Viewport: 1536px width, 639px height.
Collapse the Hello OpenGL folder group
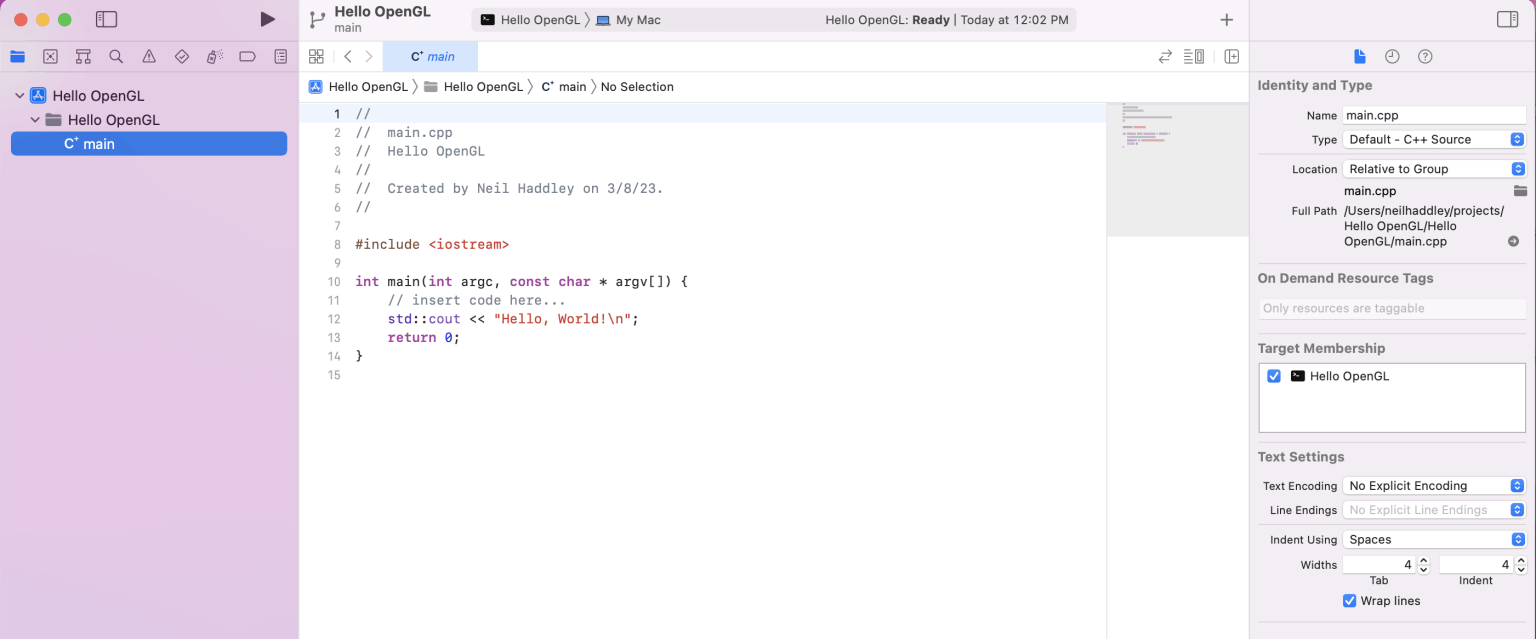(x=35, y=120)
